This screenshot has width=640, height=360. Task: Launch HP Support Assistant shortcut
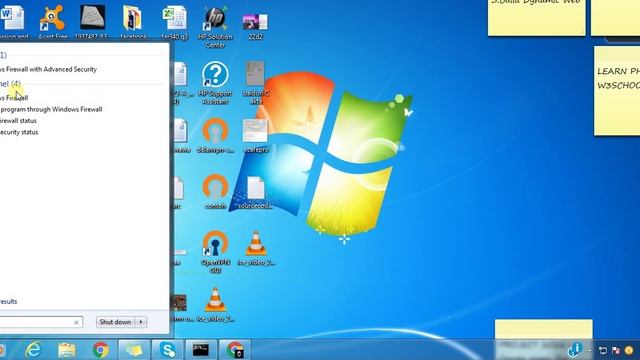tap(215, 82)
